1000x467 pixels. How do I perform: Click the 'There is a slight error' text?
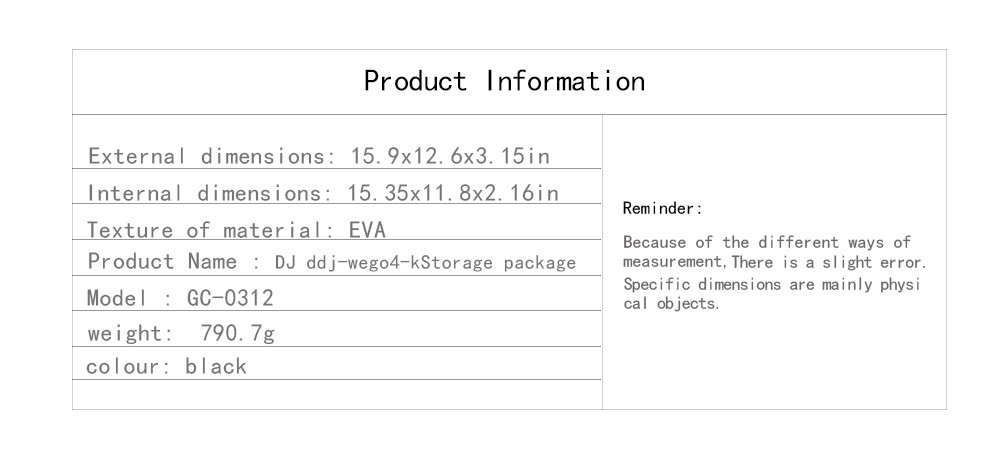click(829, 262)
